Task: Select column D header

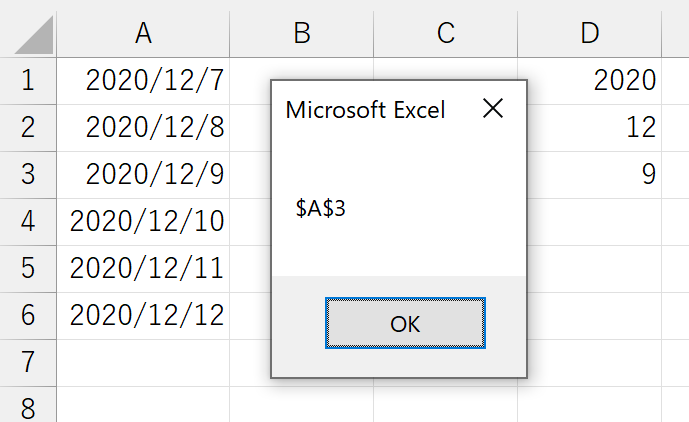Action: (590, 34)
